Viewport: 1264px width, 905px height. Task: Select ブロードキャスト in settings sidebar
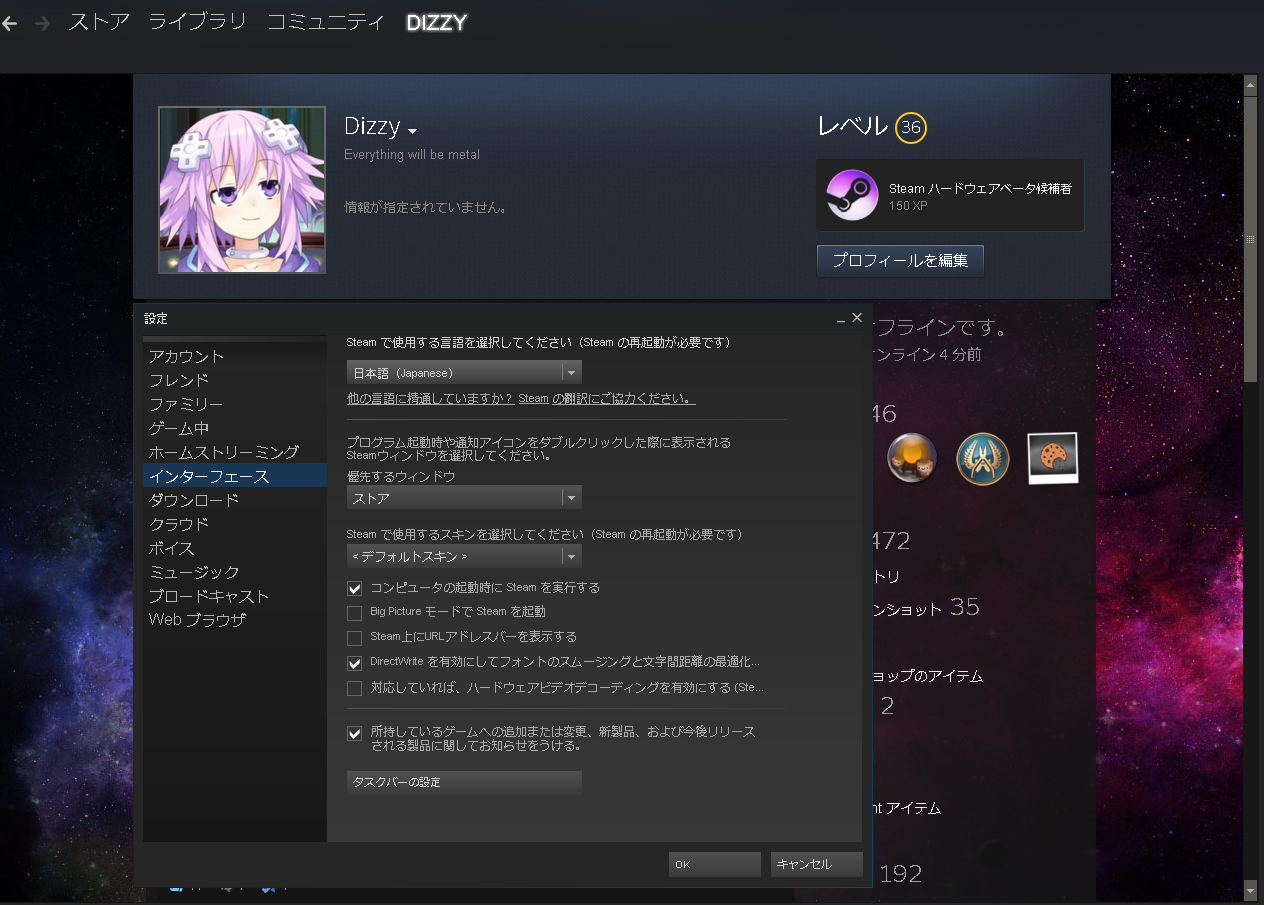click(x=235, y=596)
